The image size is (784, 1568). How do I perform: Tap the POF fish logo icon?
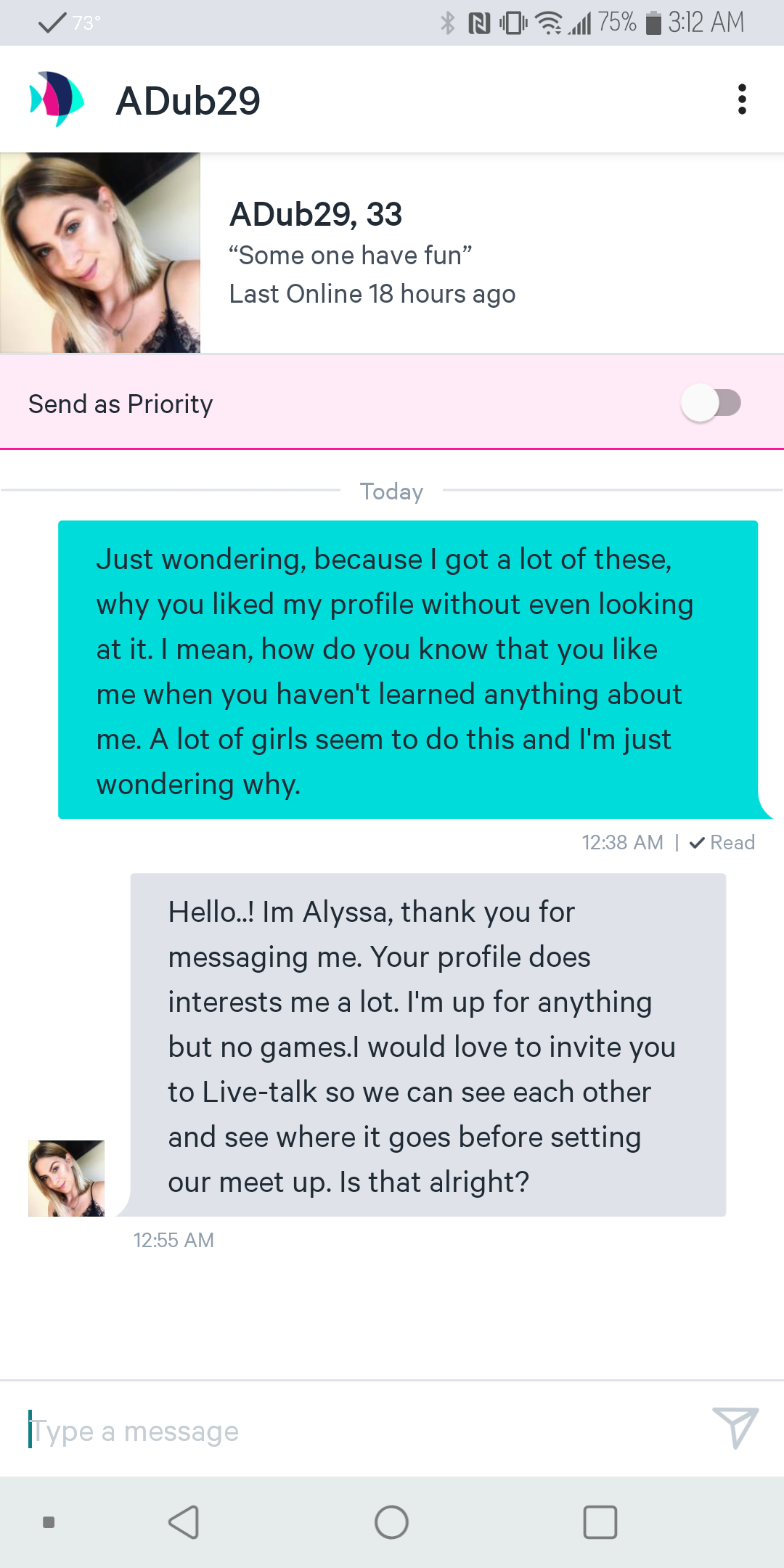(x=57, y=99)
